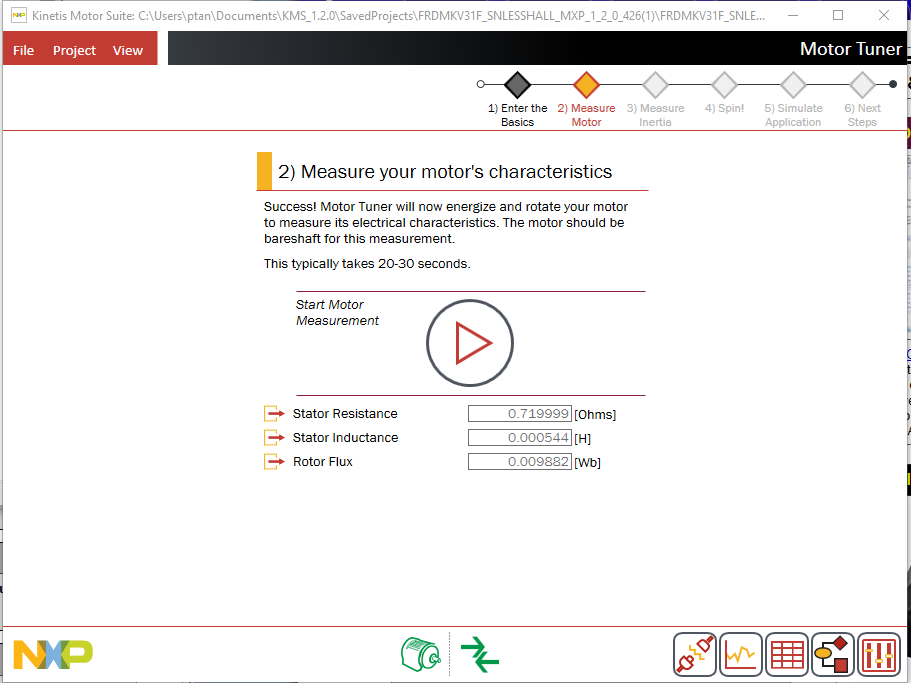The height and width of the screenshot is (683, 911).
Task: Click the 'Stator Resistance' label text
Action: [345, 414]
